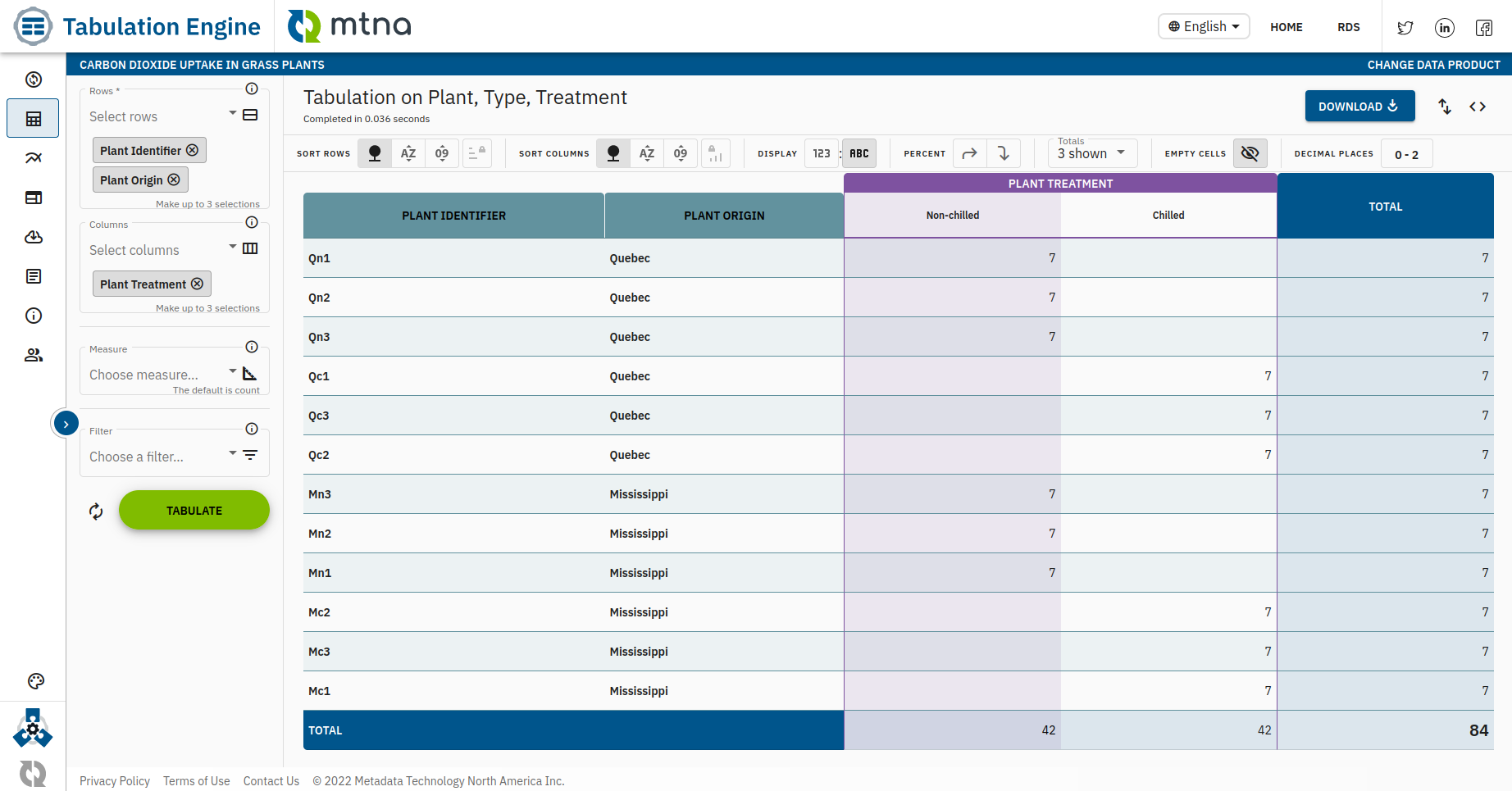Screen dimensions: 1512x791
Task: Show info for the Filter field
Action: 252,429
